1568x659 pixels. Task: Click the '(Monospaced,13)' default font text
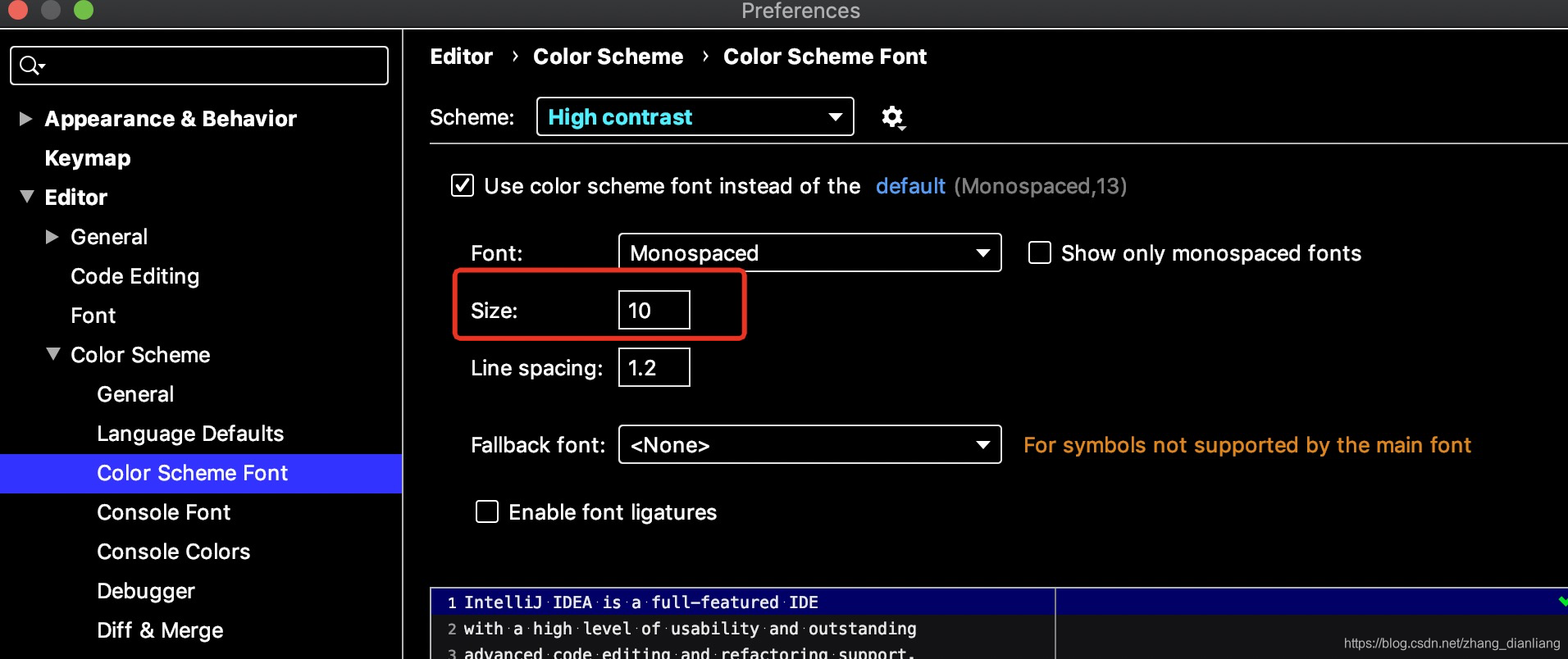coord(1041,186)
